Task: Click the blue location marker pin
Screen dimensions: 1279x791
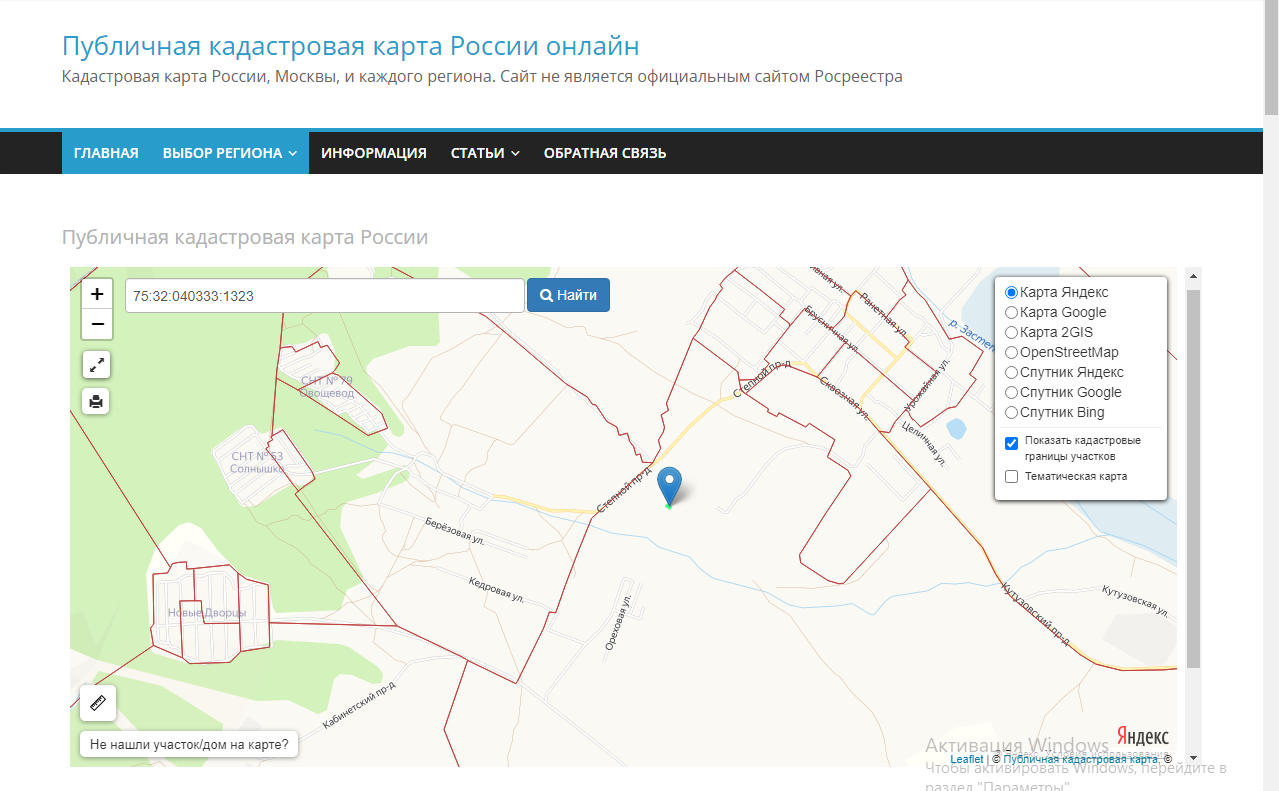Action: pos(669,486)
